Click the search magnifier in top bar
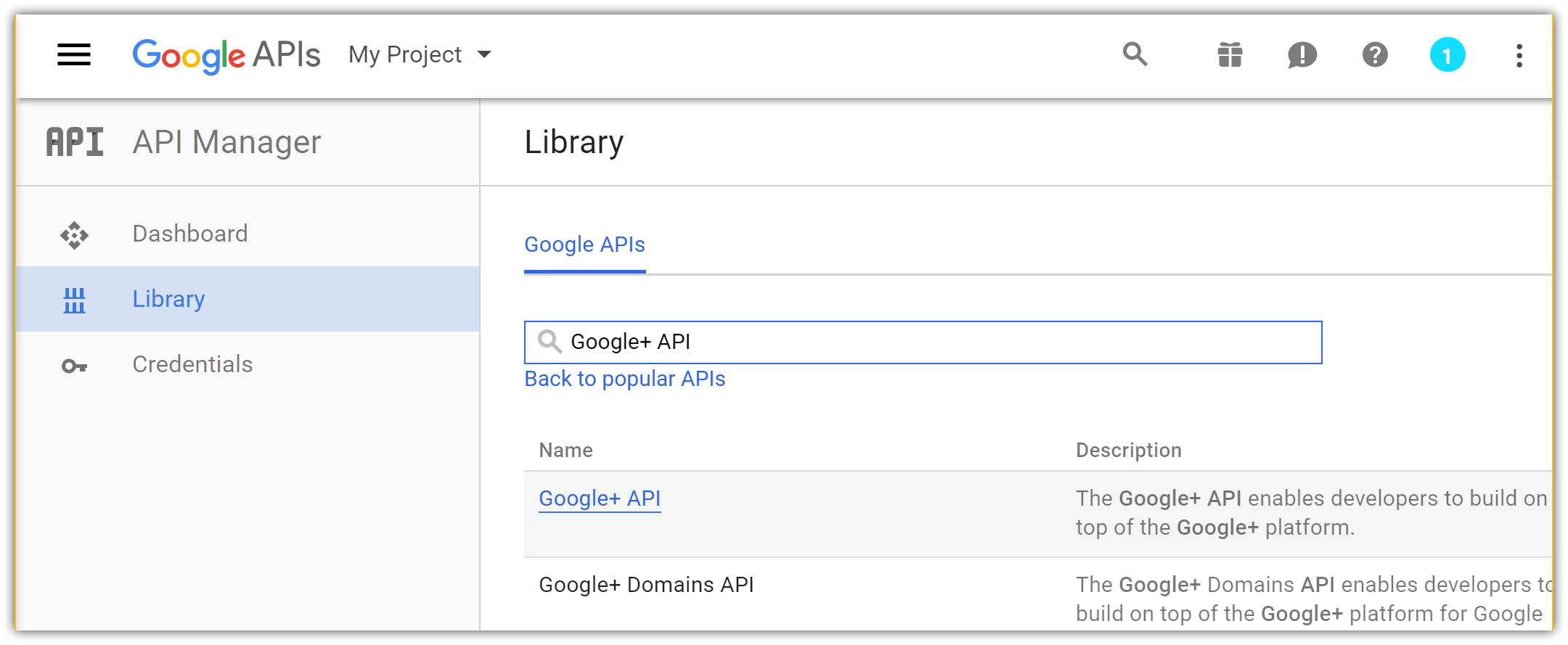 click(x=1135, y=54)
